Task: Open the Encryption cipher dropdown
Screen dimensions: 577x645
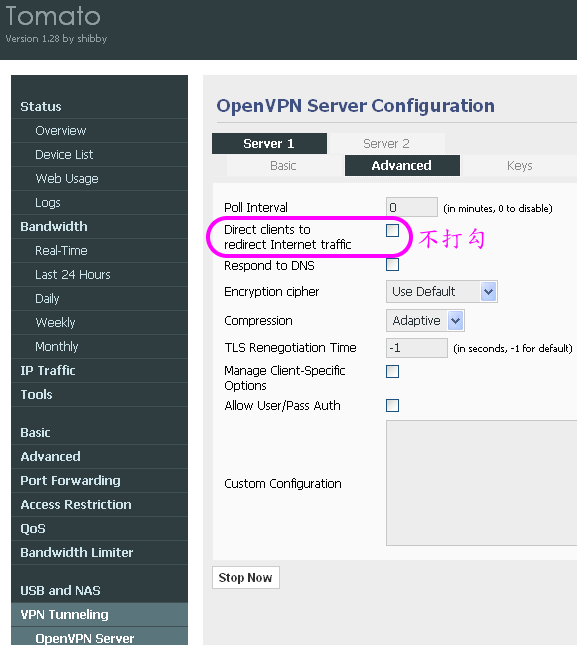Action: tap(442, 292)
